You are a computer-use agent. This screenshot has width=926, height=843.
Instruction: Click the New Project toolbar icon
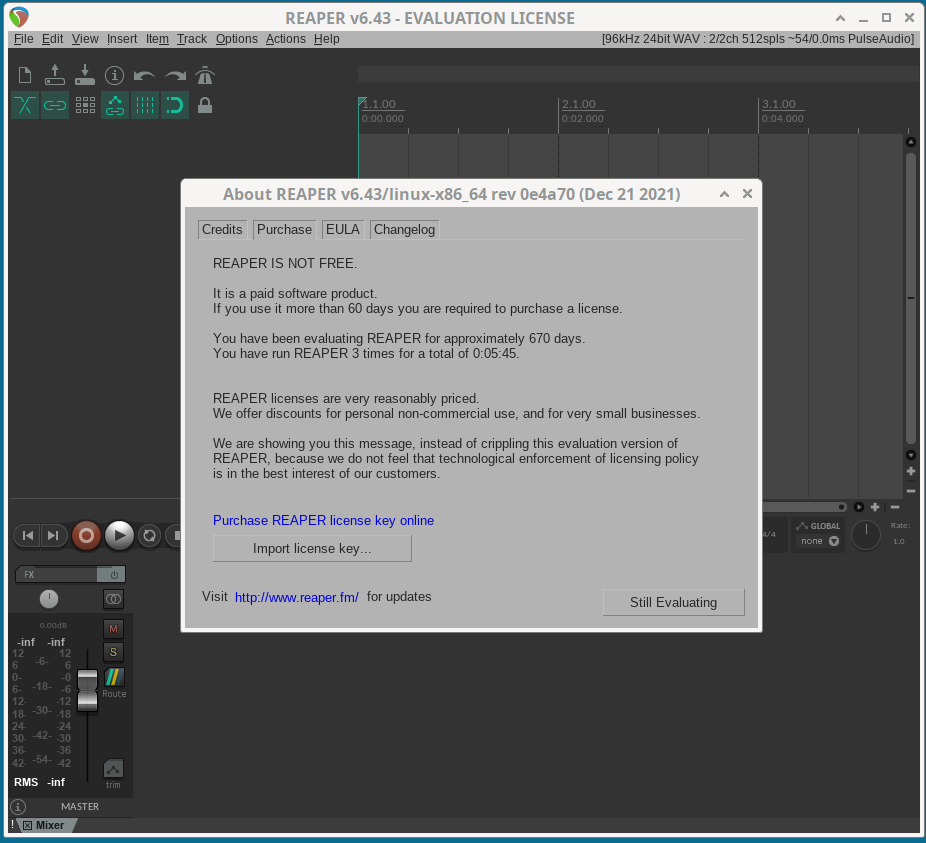[x=25, y=76]
